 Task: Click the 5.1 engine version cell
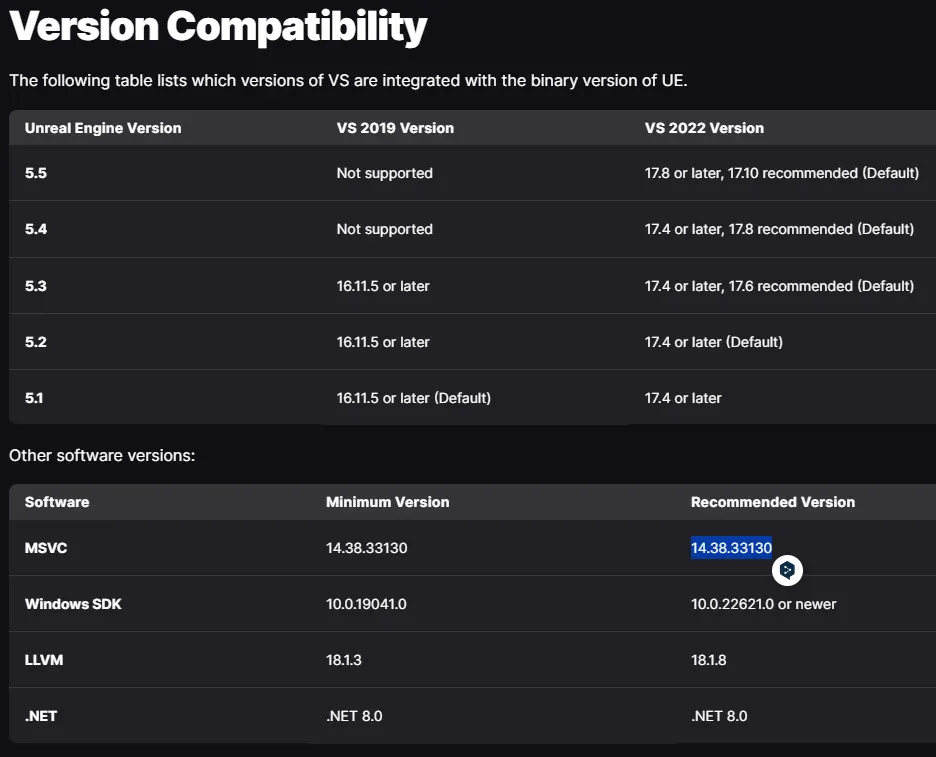click(34, 398)
